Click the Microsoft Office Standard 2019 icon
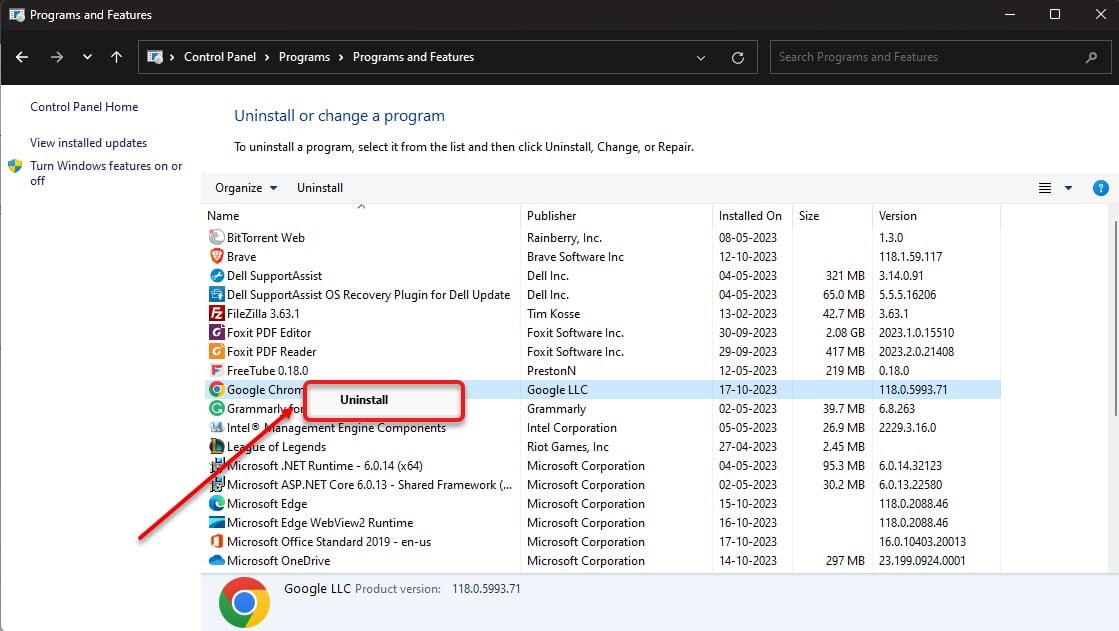Image resolution: width=1119 pixels, height=631 pixels. 216,542
